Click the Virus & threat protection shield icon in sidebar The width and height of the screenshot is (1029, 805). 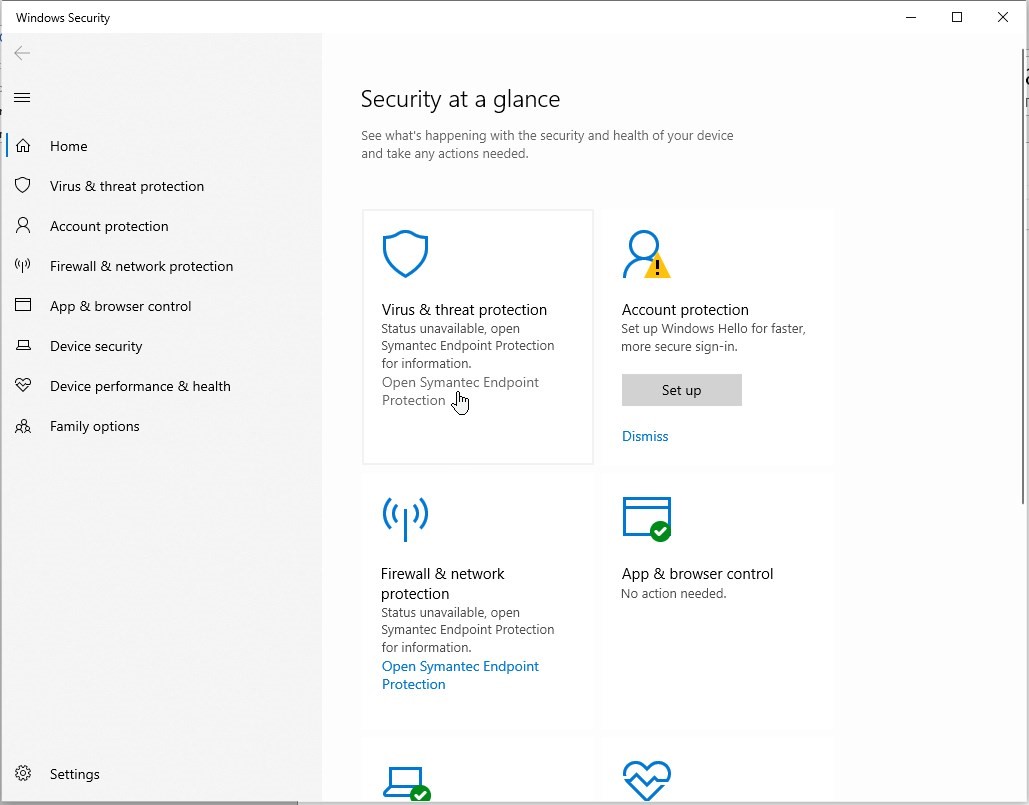click(x=23, y=186)
